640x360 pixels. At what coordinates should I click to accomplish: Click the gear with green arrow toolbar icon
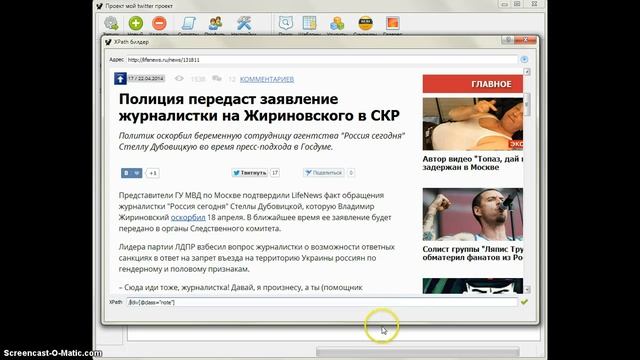111,24
